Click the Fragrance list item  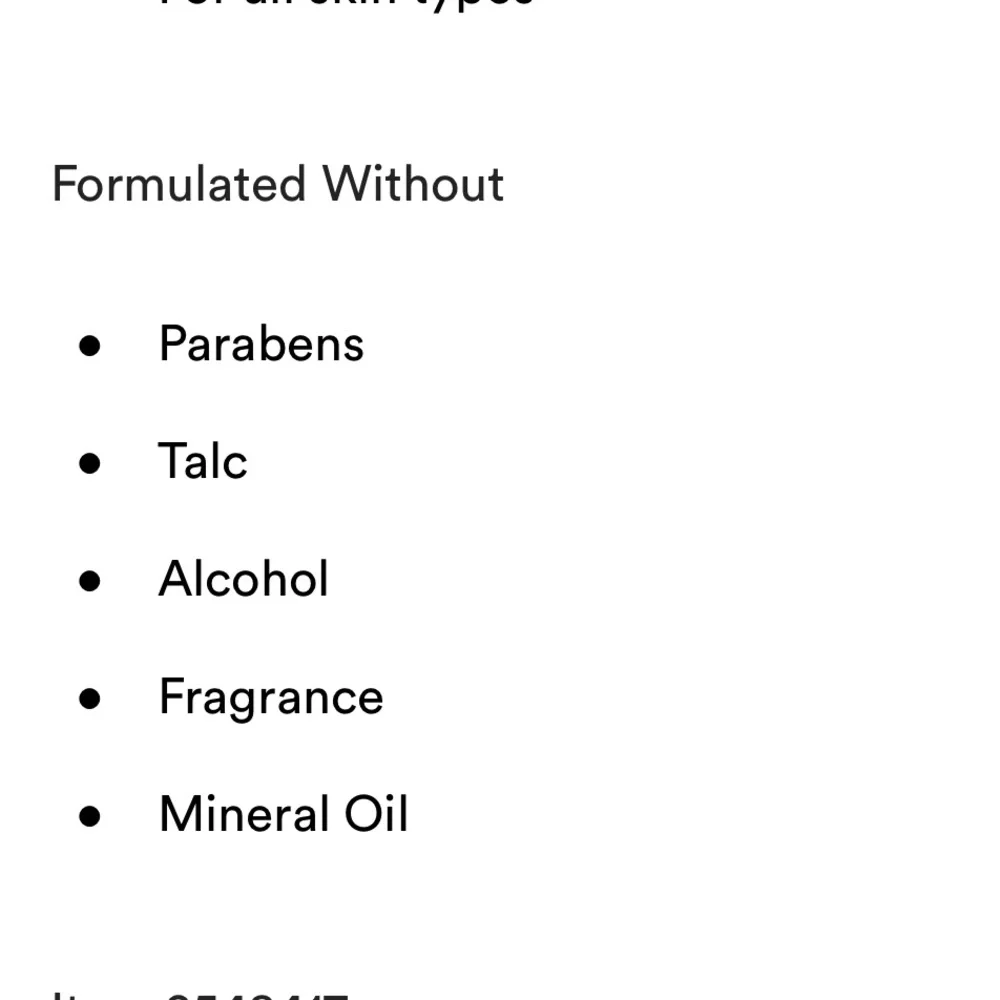point(271,698)
